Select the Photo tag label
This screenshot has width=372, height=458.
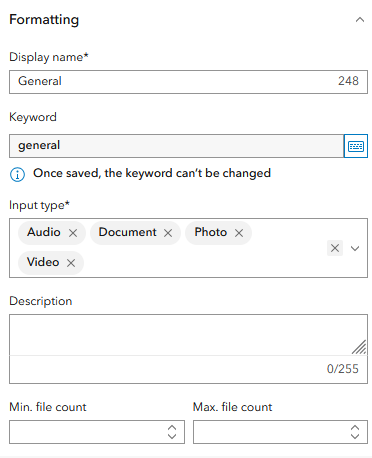(211, 232)
